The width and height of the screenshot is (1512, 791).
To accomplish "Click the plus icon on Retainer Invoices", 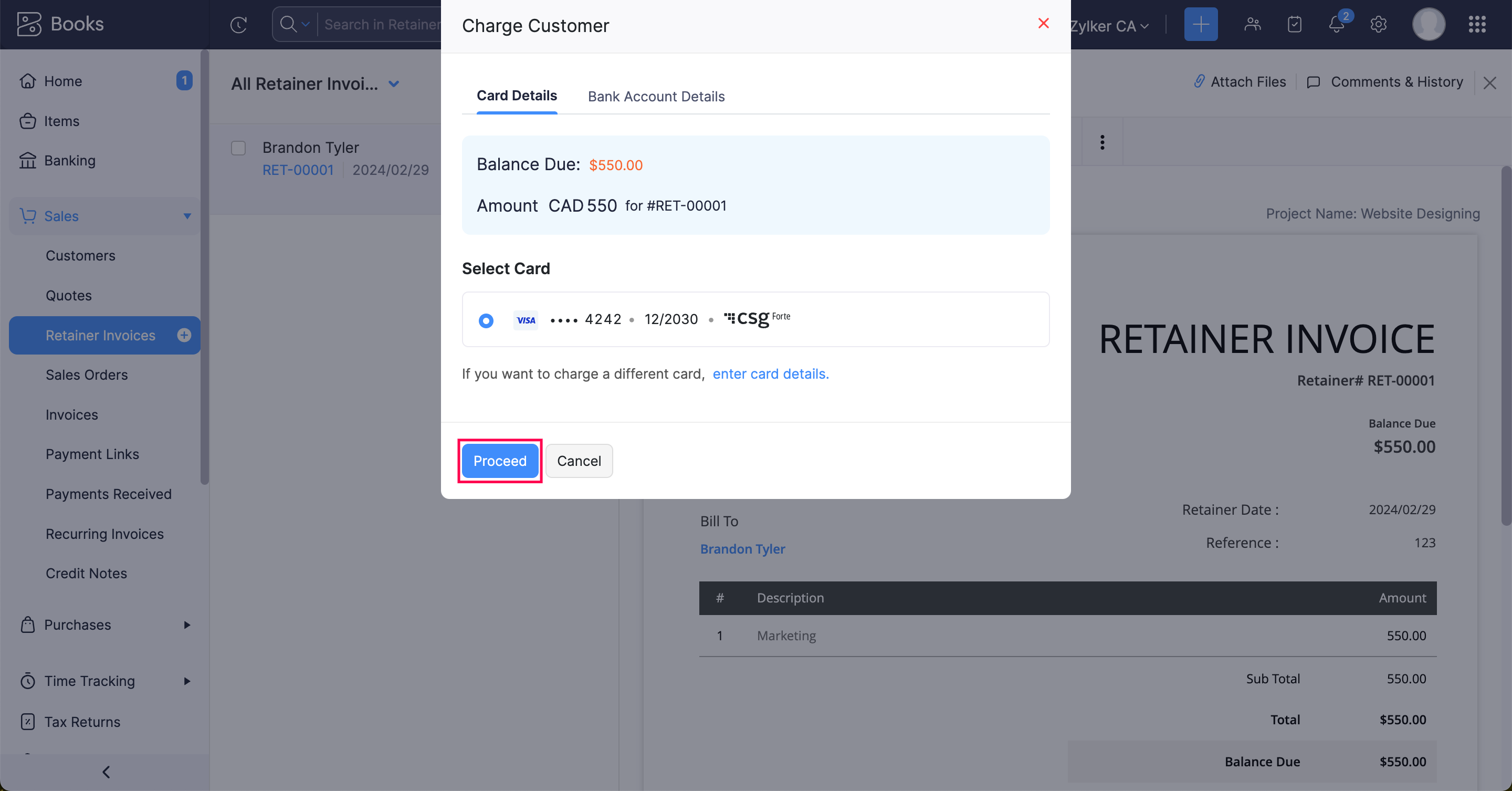I will (184, 335).
